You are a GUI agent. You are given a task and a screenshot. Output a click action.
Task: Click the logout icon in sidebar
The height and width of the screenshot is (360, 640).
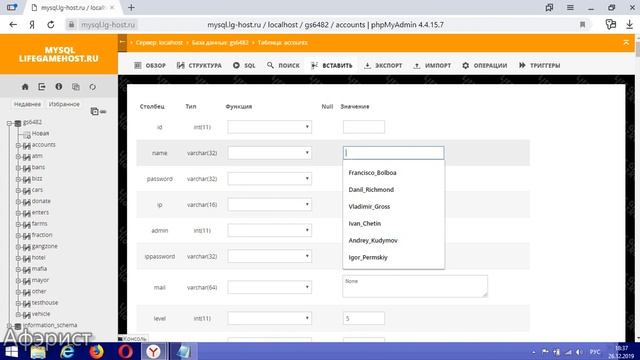point(42,87)
